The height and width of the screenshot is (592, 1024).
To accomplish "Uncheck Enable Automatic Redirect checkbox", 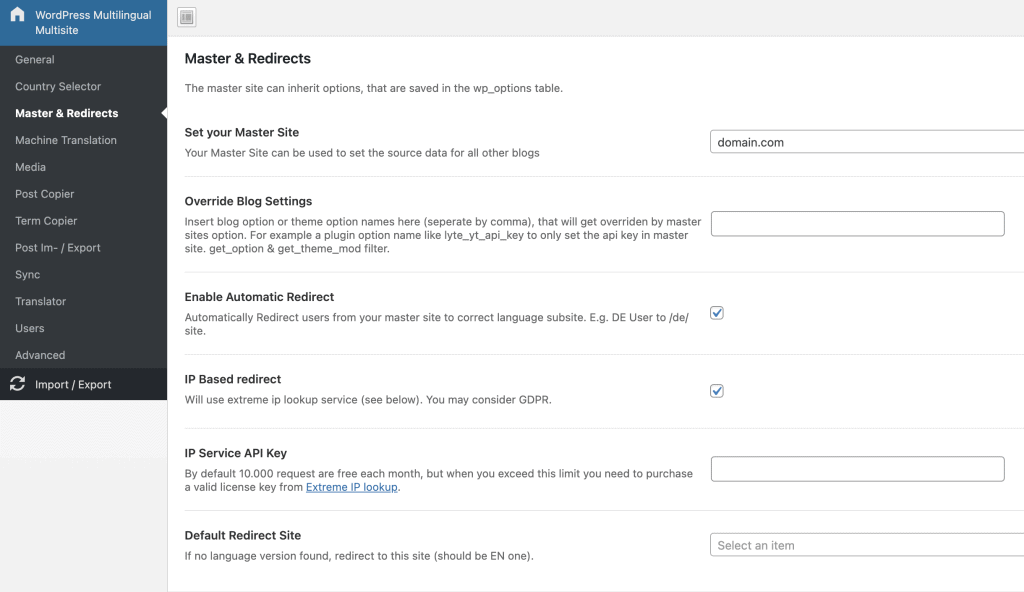I will (716, 313).
